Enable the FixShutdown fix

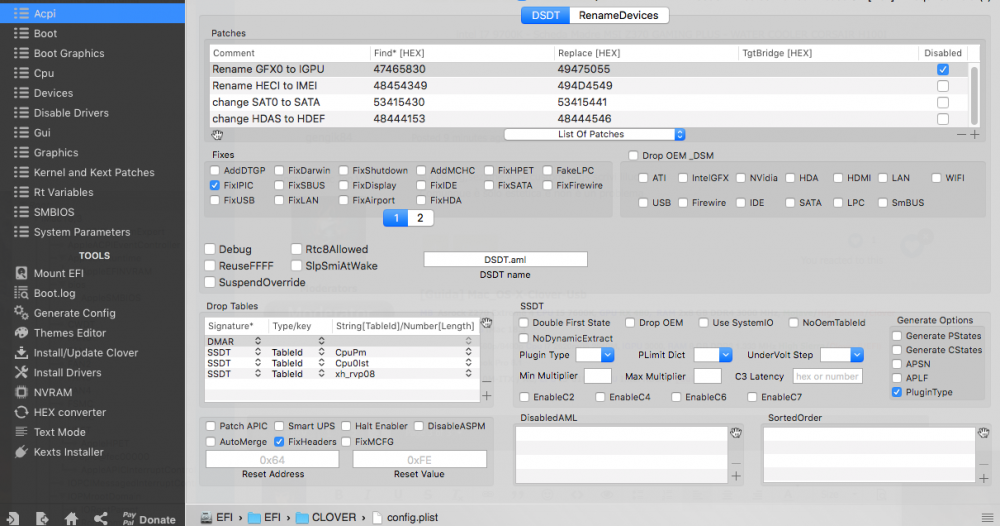pos(344,171)
